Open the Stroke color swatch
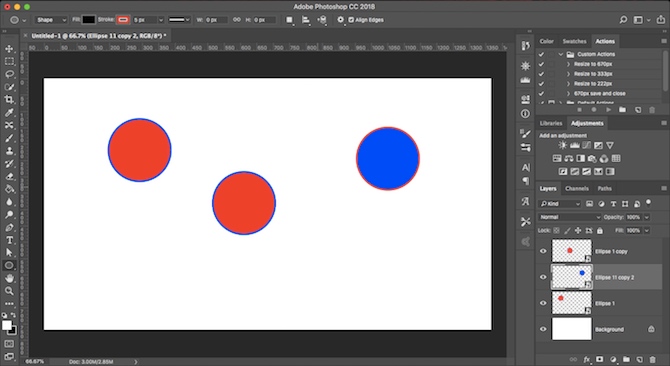 tap(123, 20)
